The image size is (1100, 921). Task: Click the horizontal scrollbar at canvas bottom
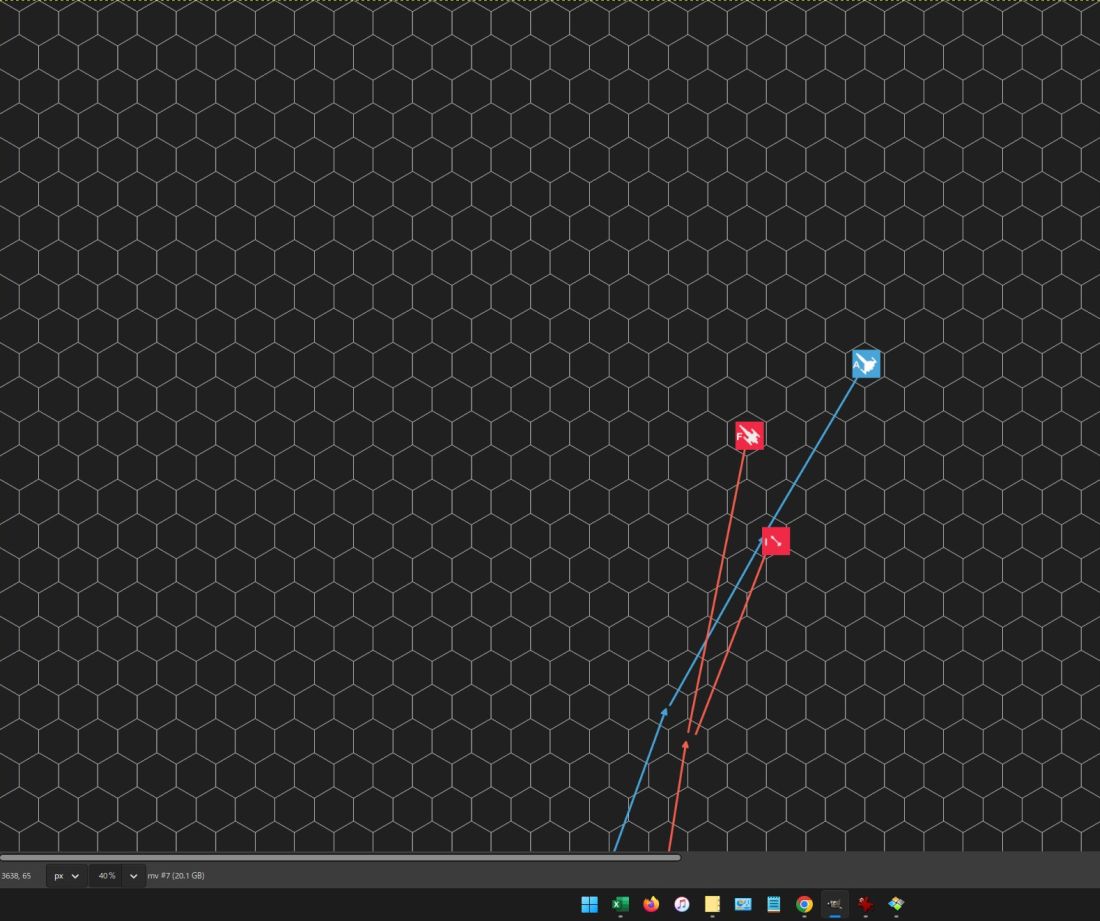point(340,857)
